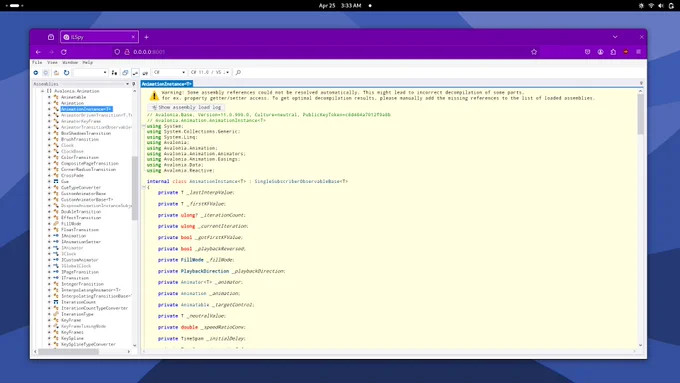
Task: Click the icon beside IClock
Action: point(56,254)
